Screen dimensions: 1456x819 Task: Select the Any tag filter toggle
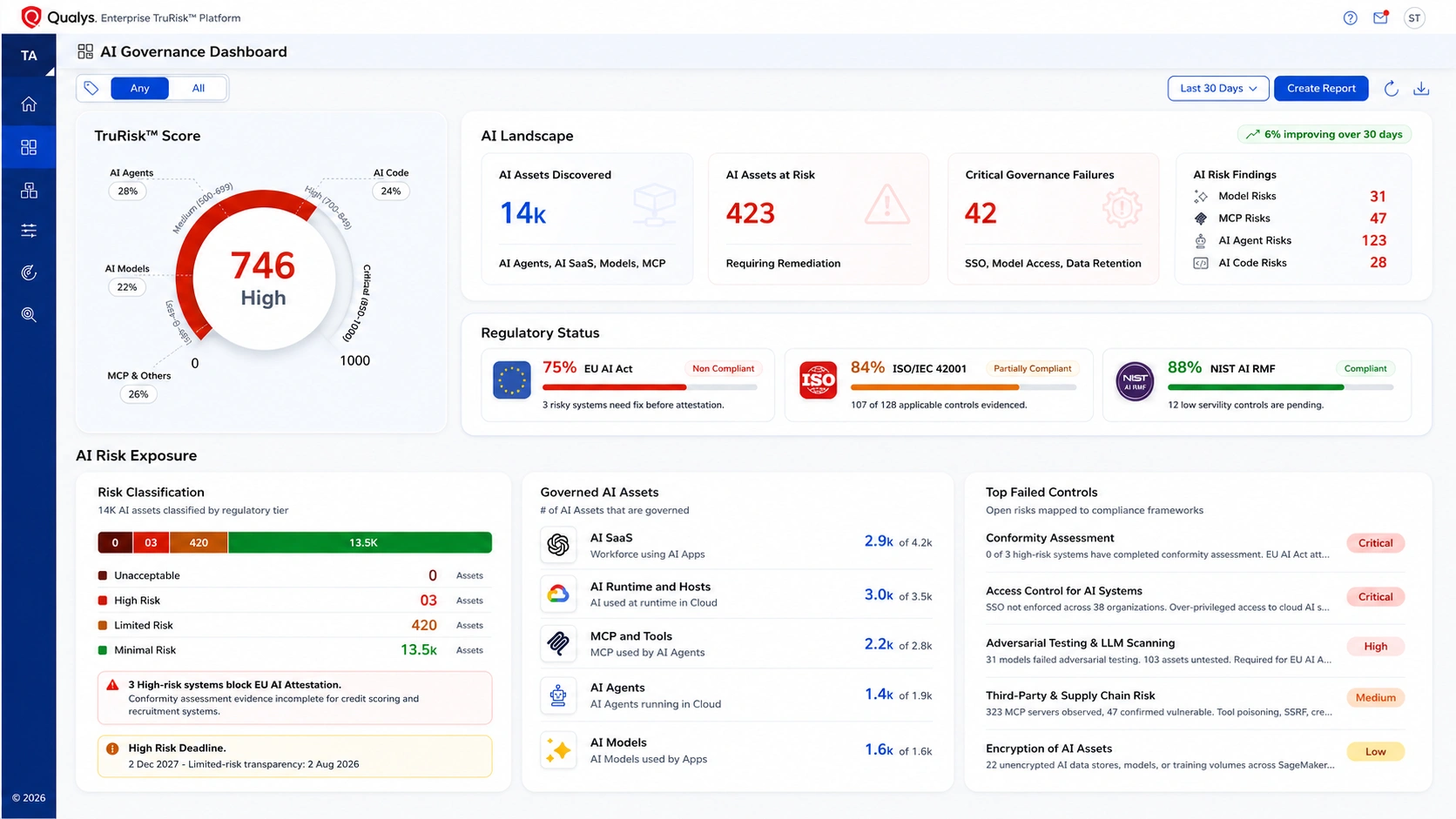(139, 88)
